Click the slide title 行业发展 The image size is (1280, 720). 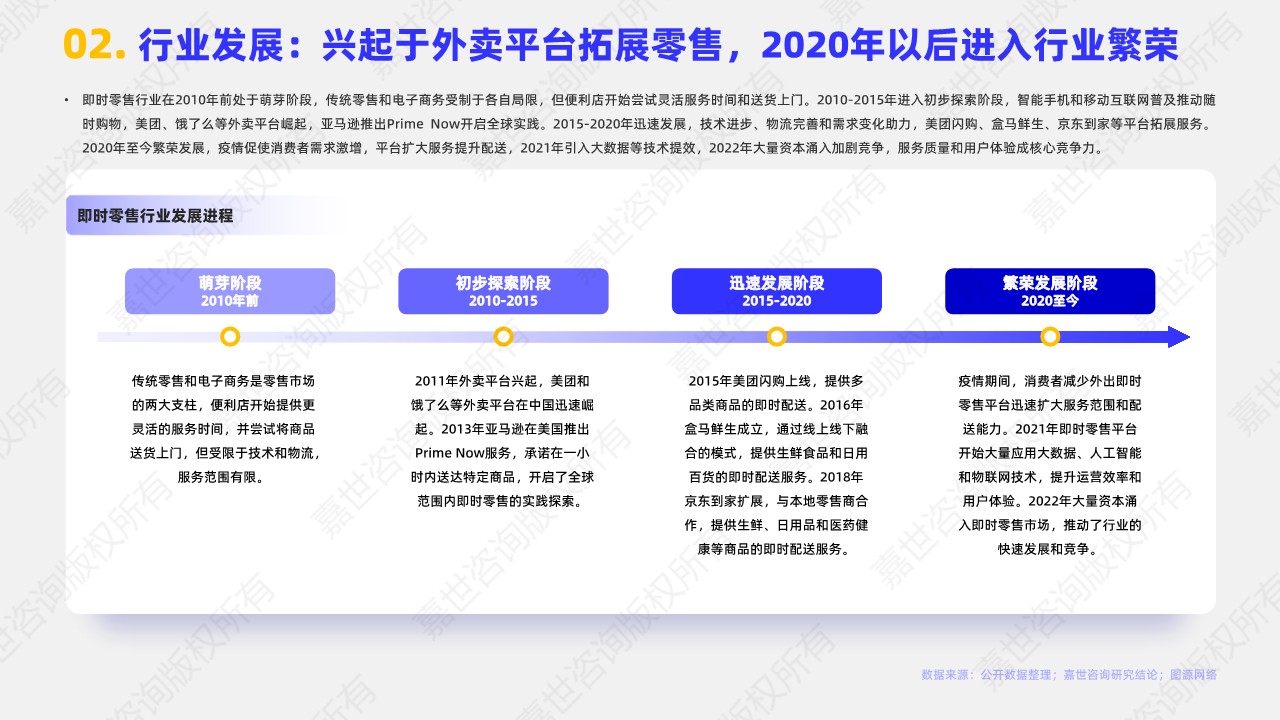point(659,44)
